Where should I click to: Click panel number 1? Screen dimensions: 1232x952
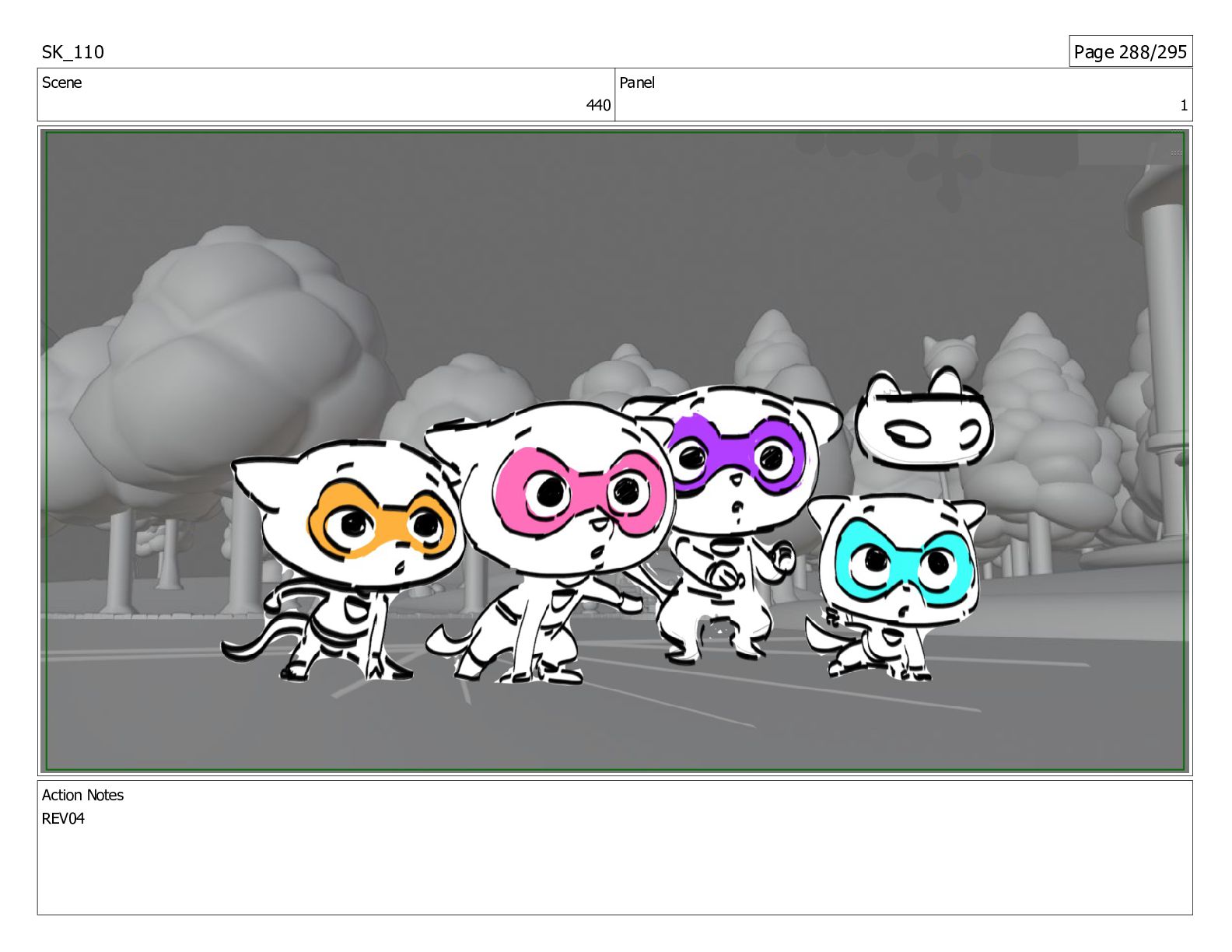(x=1184, y=105)
